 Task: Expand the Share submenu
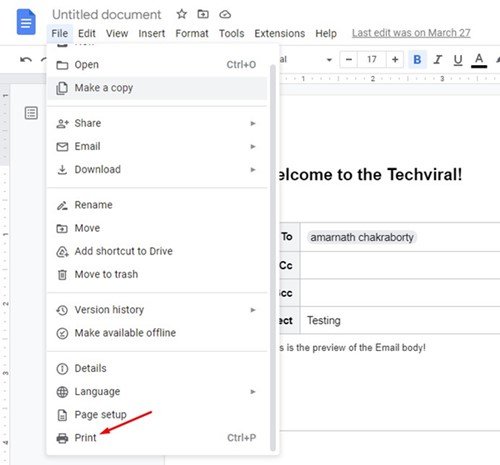click(x=157, y=123)
